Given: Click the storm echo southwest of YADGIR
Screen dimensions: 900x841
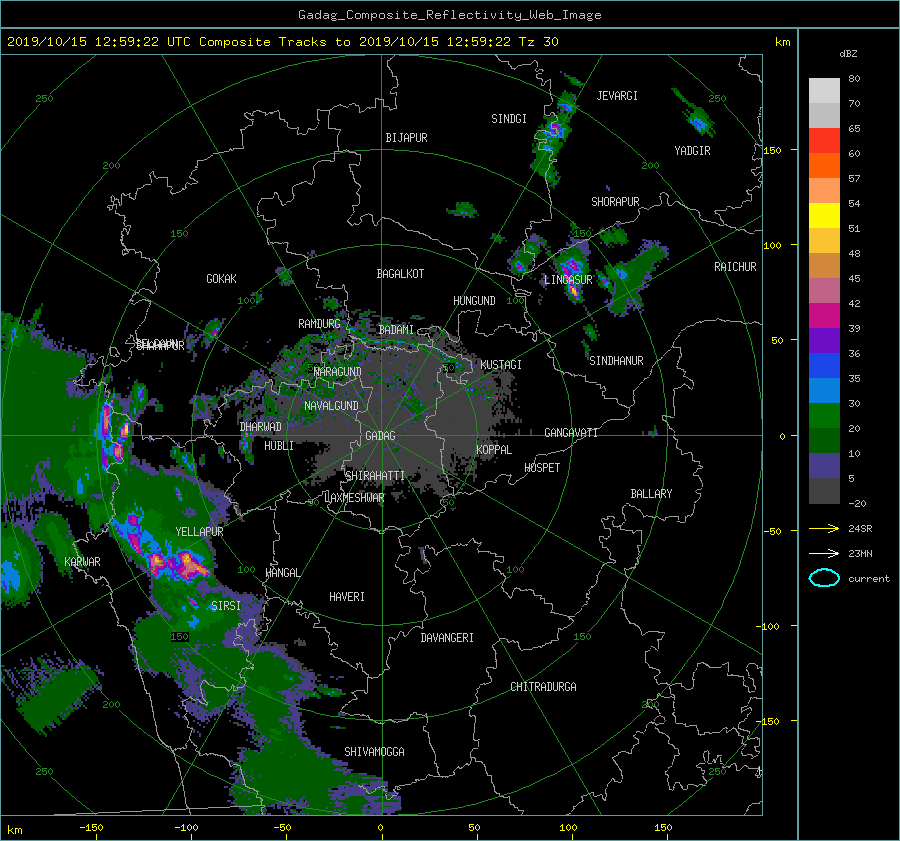Looking at the screenshot, I should pyautogui.click(x=697, y=122).
